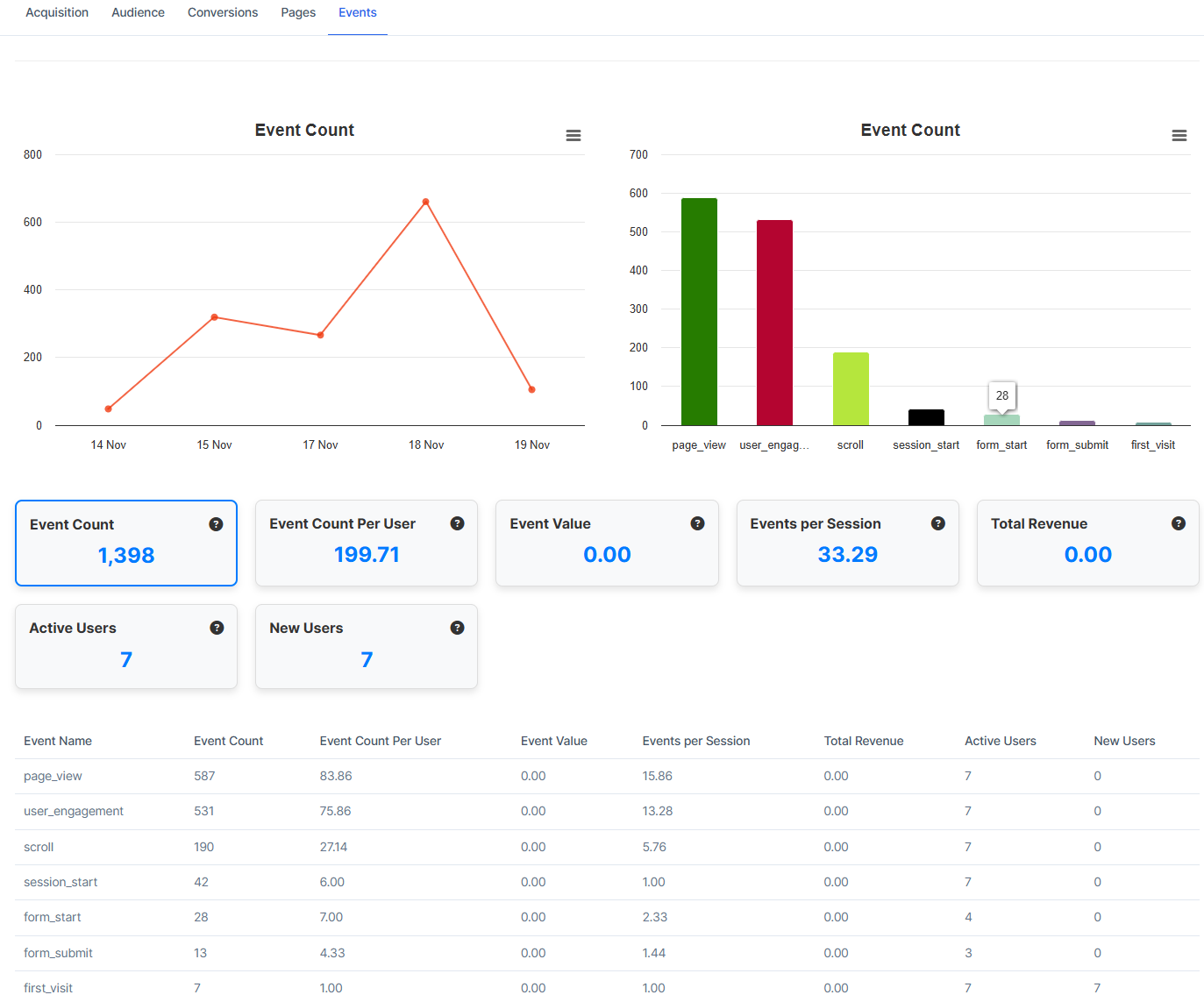
Task: Switch to the Acquisition tab
Action: [57, 13]
